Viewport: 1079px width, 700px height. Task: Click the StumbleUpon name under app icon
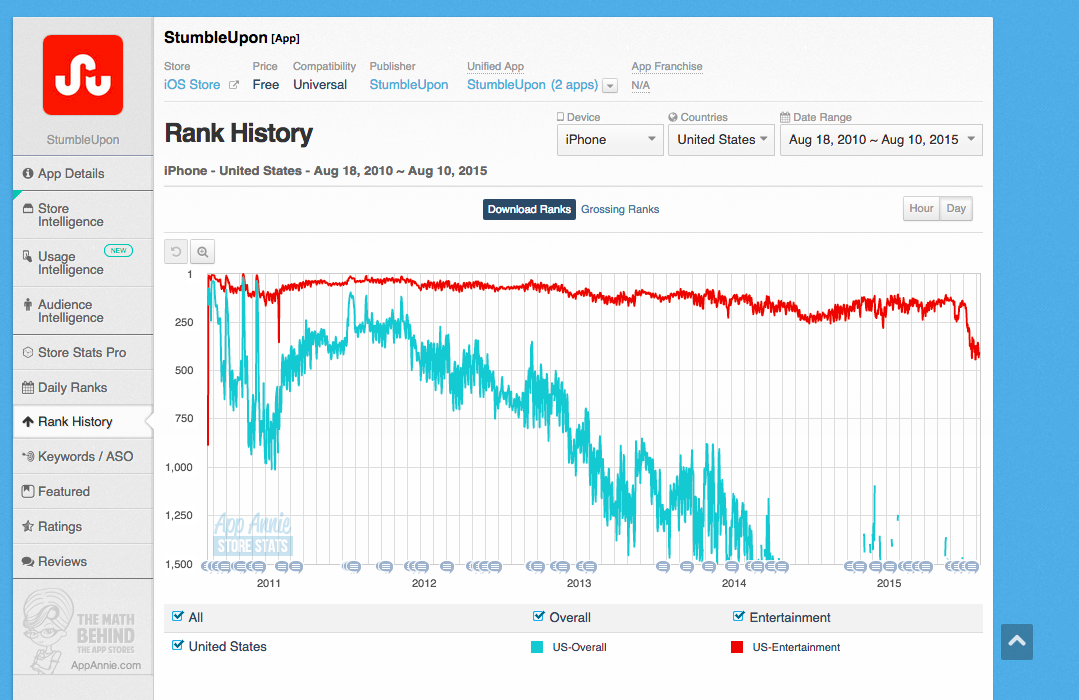coord(83,140)
